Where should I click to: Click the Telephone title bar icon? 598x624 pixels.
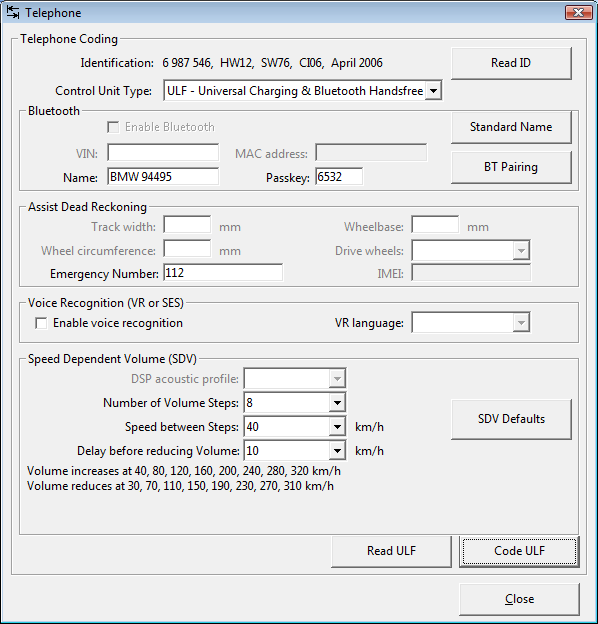click(x=13, y=12)
